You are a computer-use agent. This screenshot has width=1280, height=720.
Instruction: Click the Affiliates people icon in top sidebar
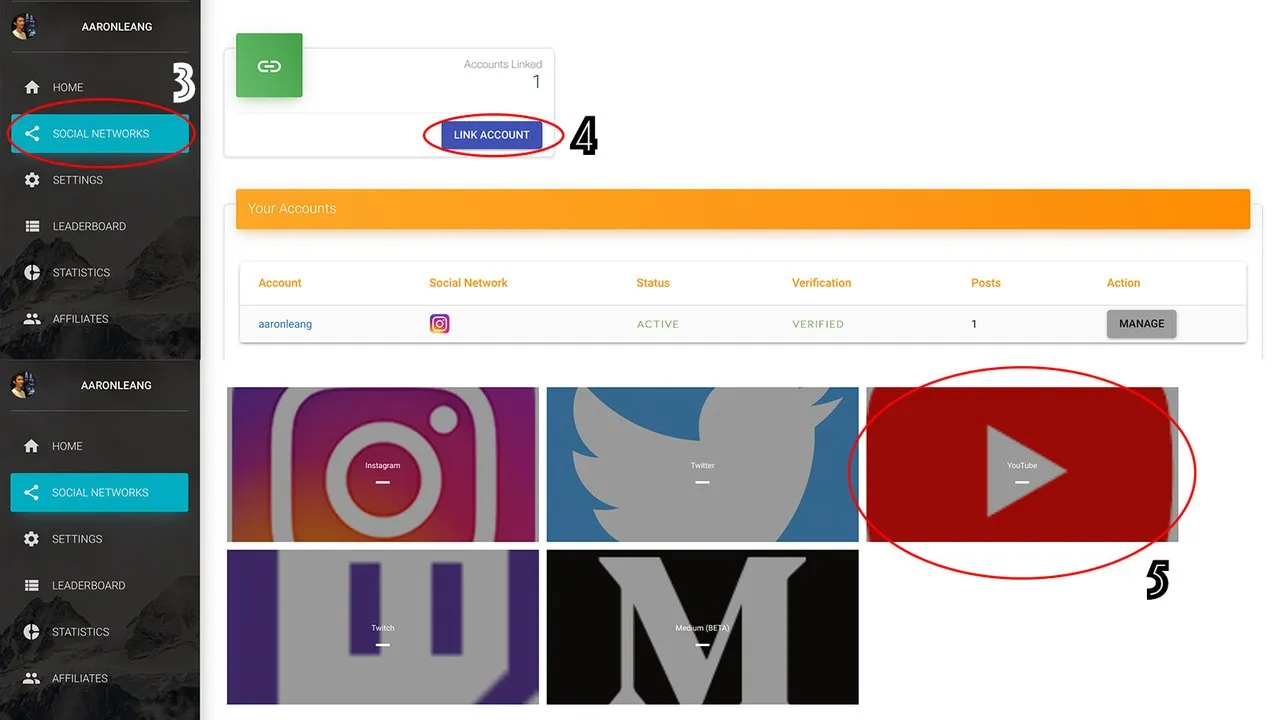(32, 319)
